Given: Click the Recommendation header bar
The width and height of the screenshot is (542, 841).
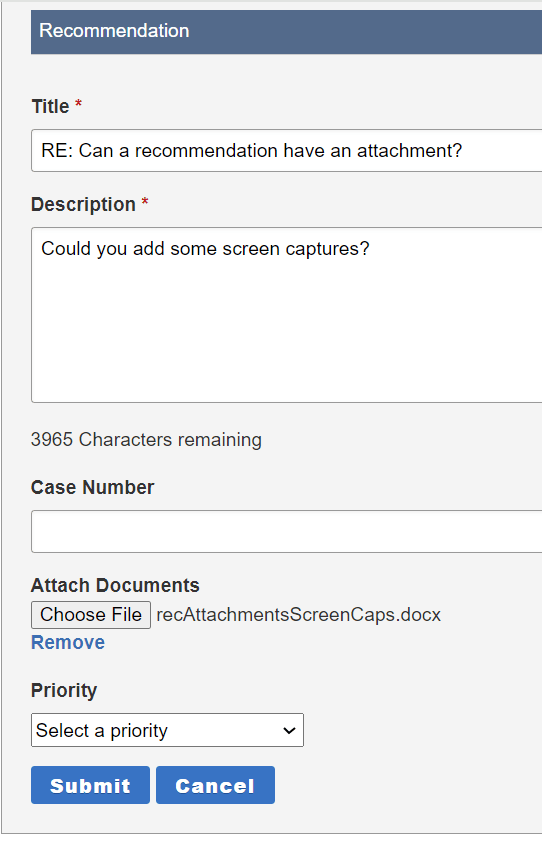Looking at the screenshot, I should pos(287,31).
